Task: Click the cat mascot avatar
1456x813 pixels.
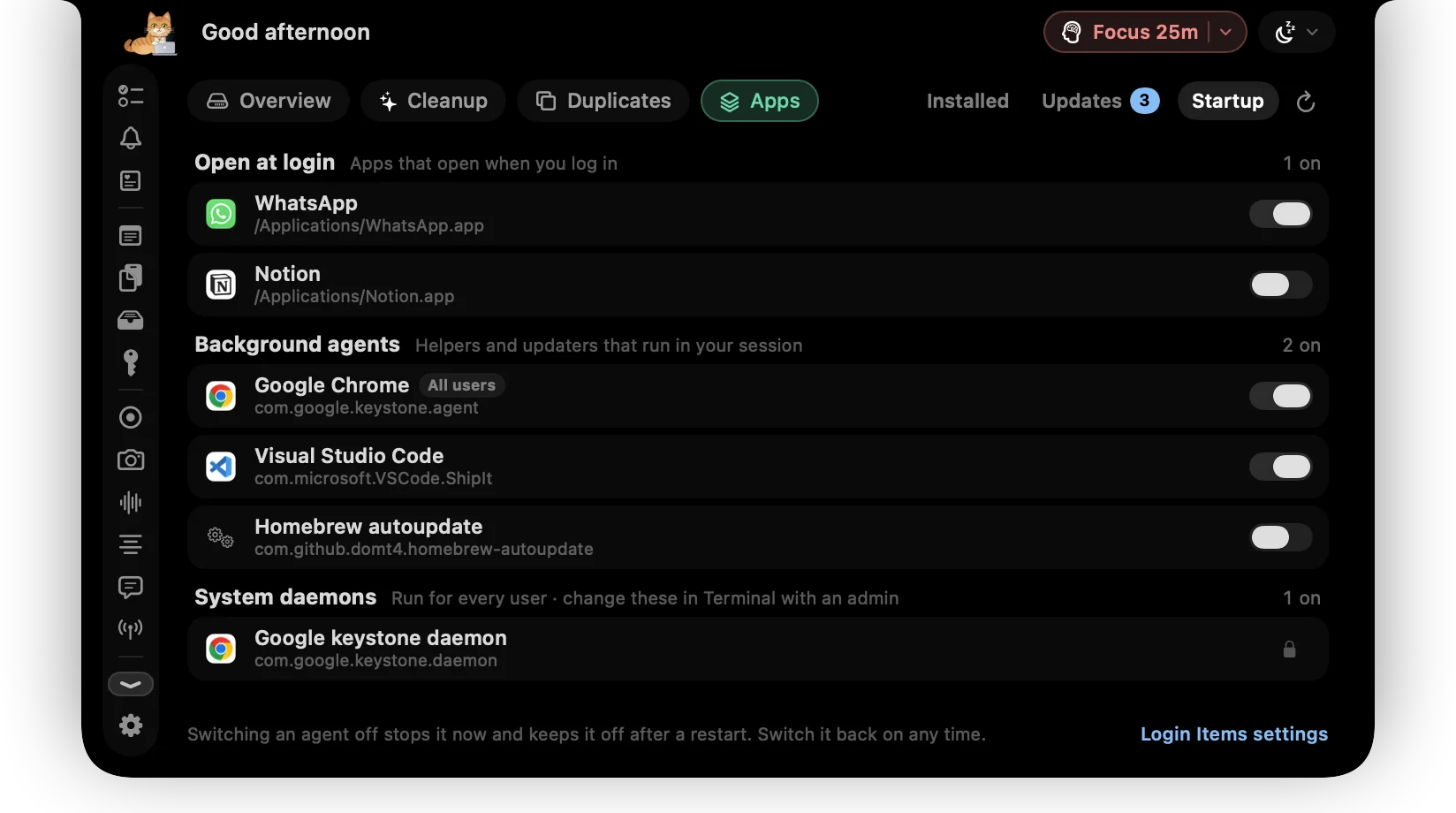Action: click(x=152, y=34)
